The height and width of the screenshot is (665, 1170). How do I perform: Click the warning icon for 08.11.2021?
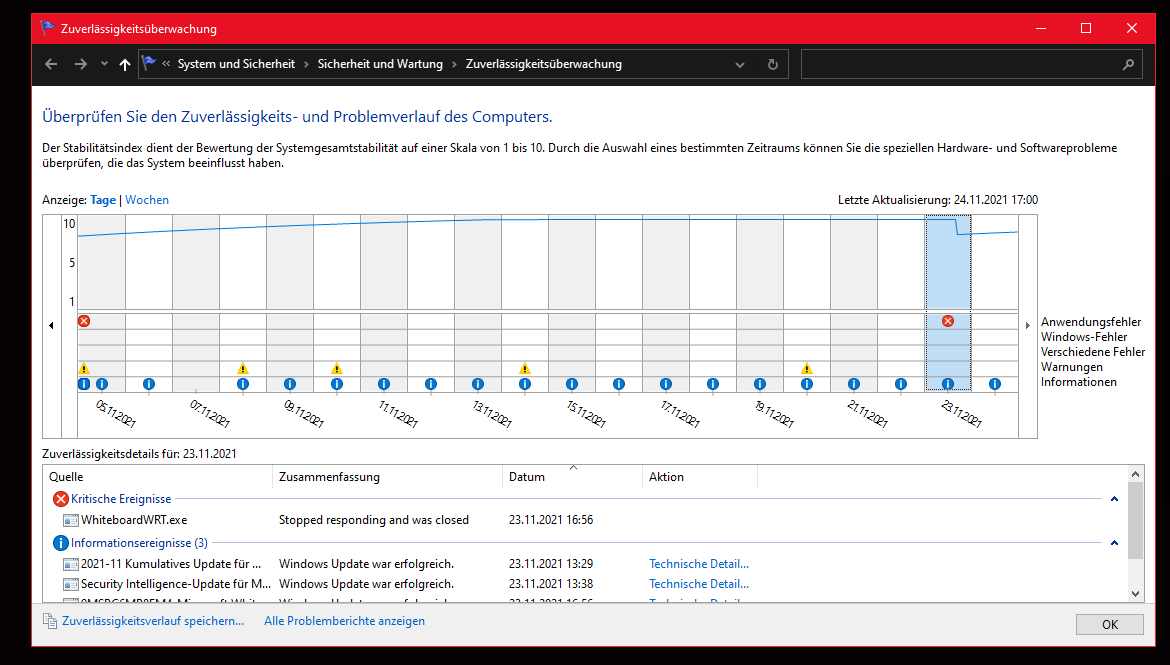coord(243,368)
